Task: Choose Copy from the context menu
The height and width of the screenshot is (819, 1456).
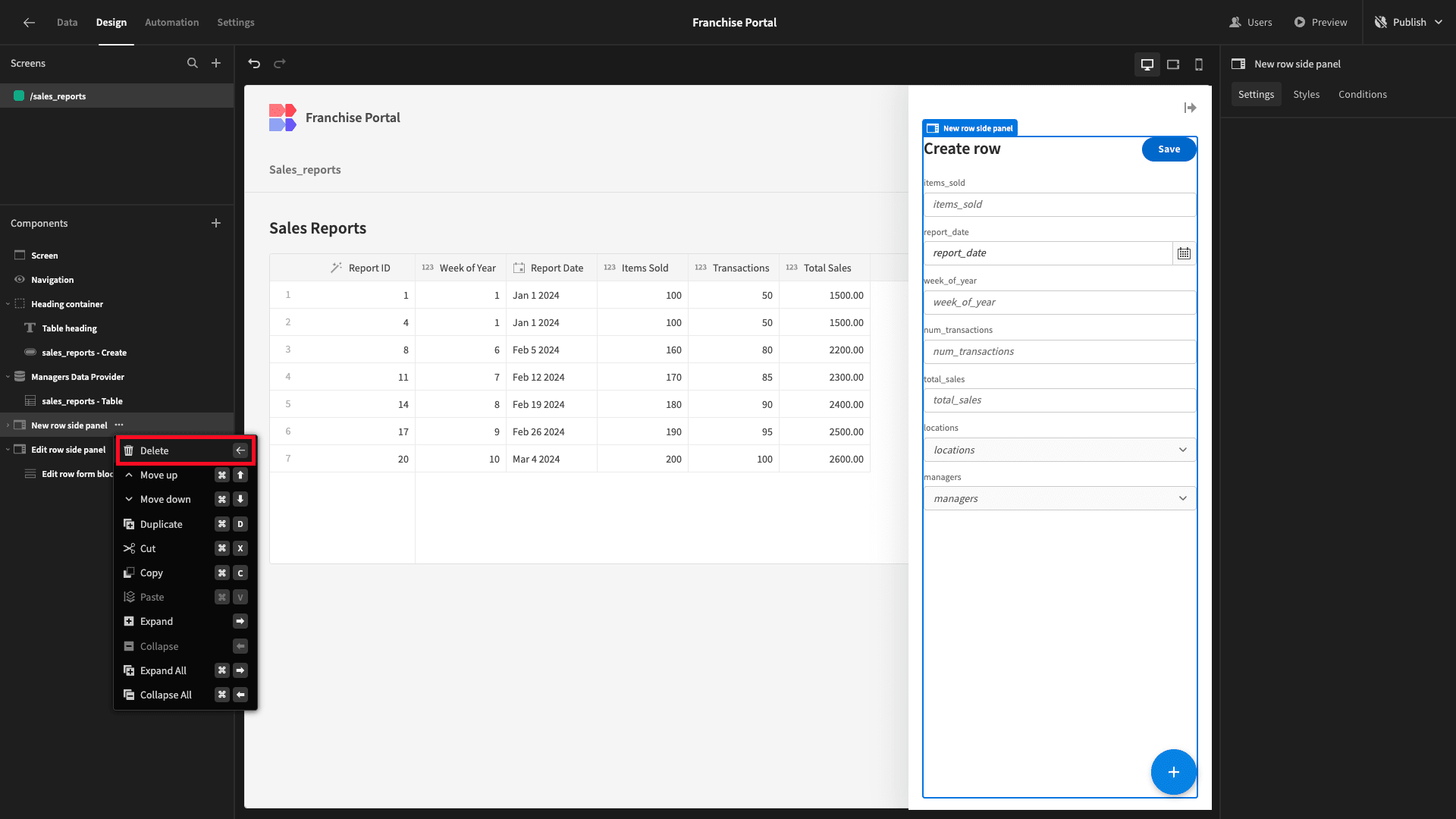Action: [185, 573]
